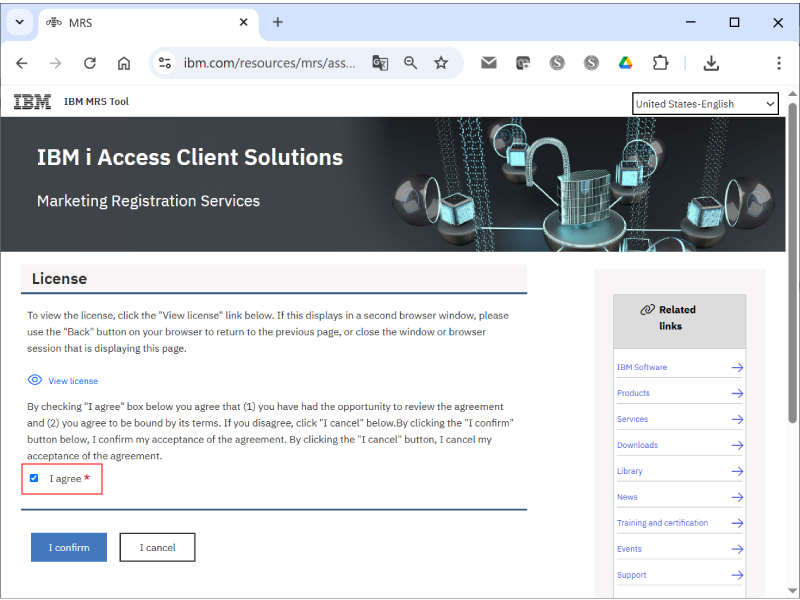Screen dimensions: 800x600
Task: Toggle the I agree checkbox
Action: click(34, 478)
